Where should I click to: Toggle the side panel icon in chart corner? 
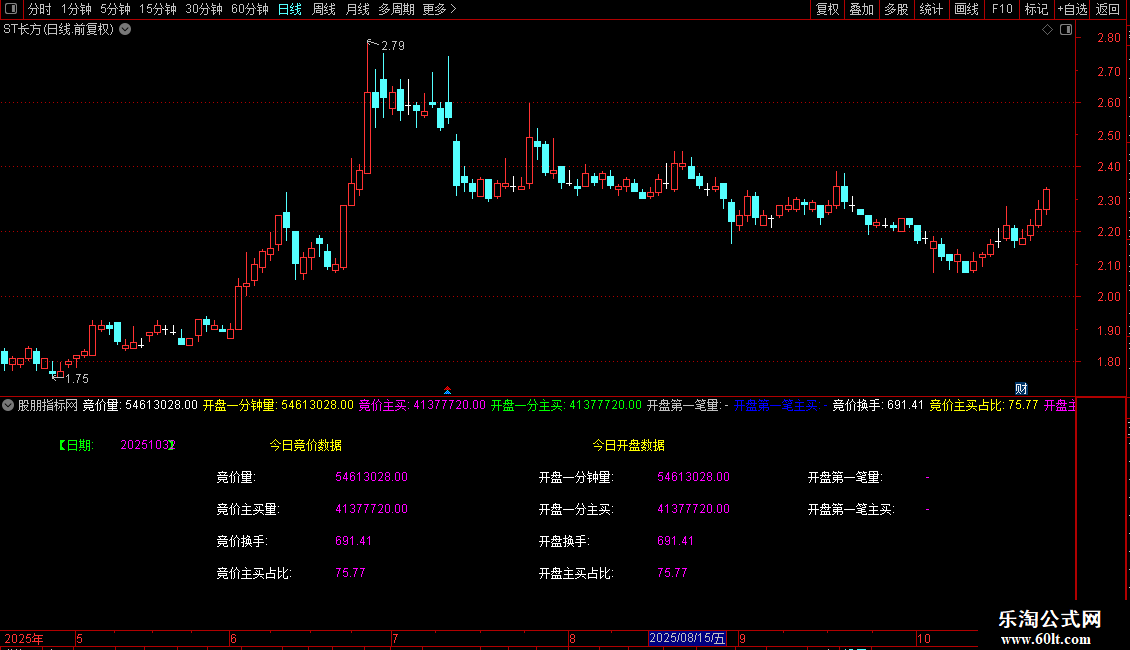(x=1066, y=30)
